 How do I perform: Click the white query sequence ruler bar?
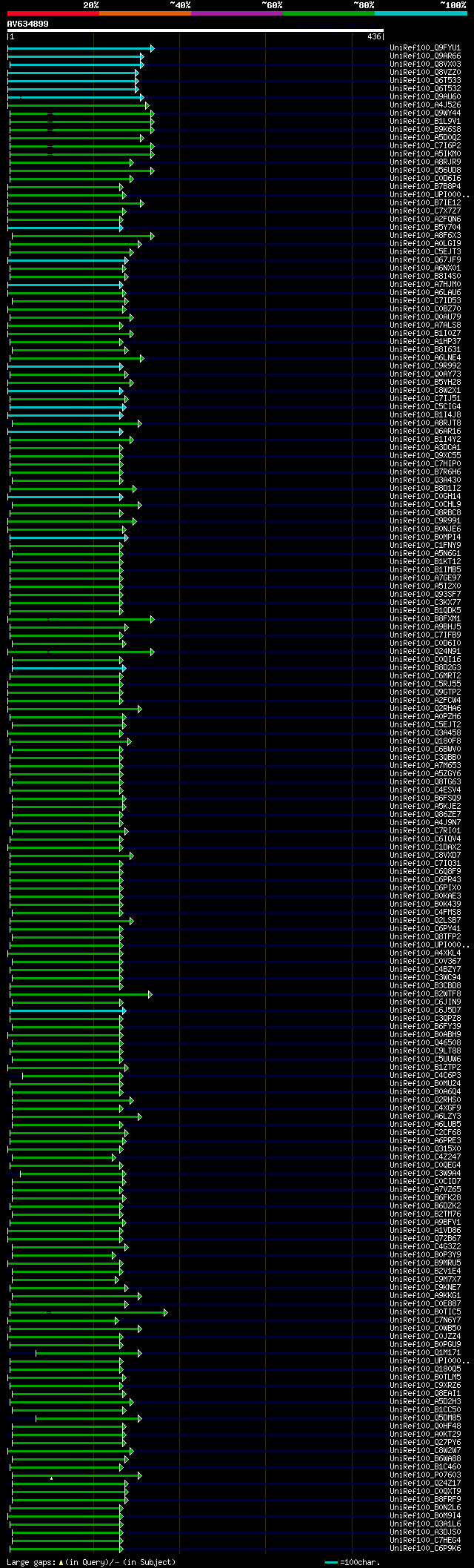tap(196, 30)
